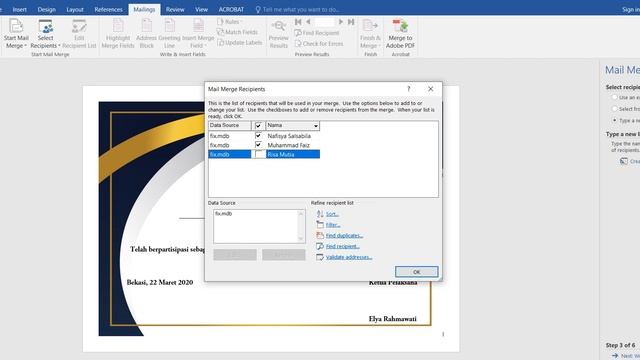The width and height of the screenshot is (640, 360).
Task: Click the Validate addresses icon
Action: (x=320, y=257)
